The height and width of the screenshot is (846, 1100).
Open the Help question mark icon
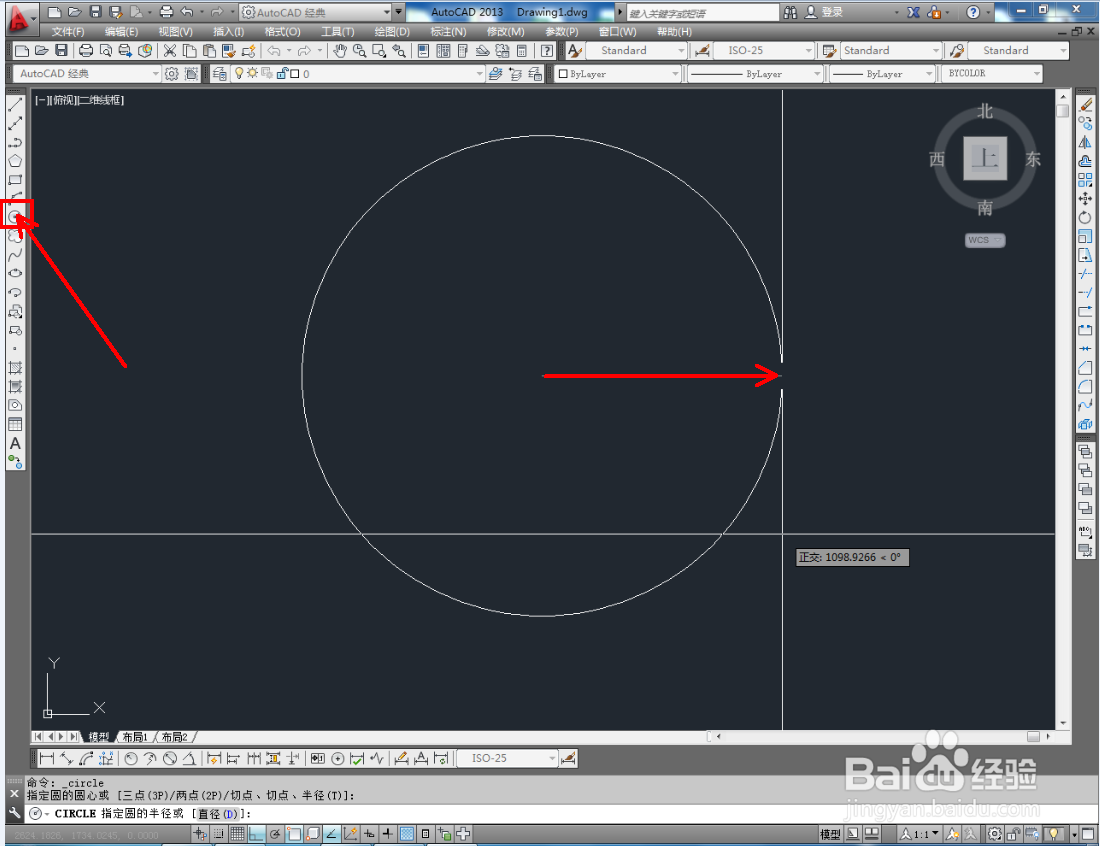click(x=546, y=51)
